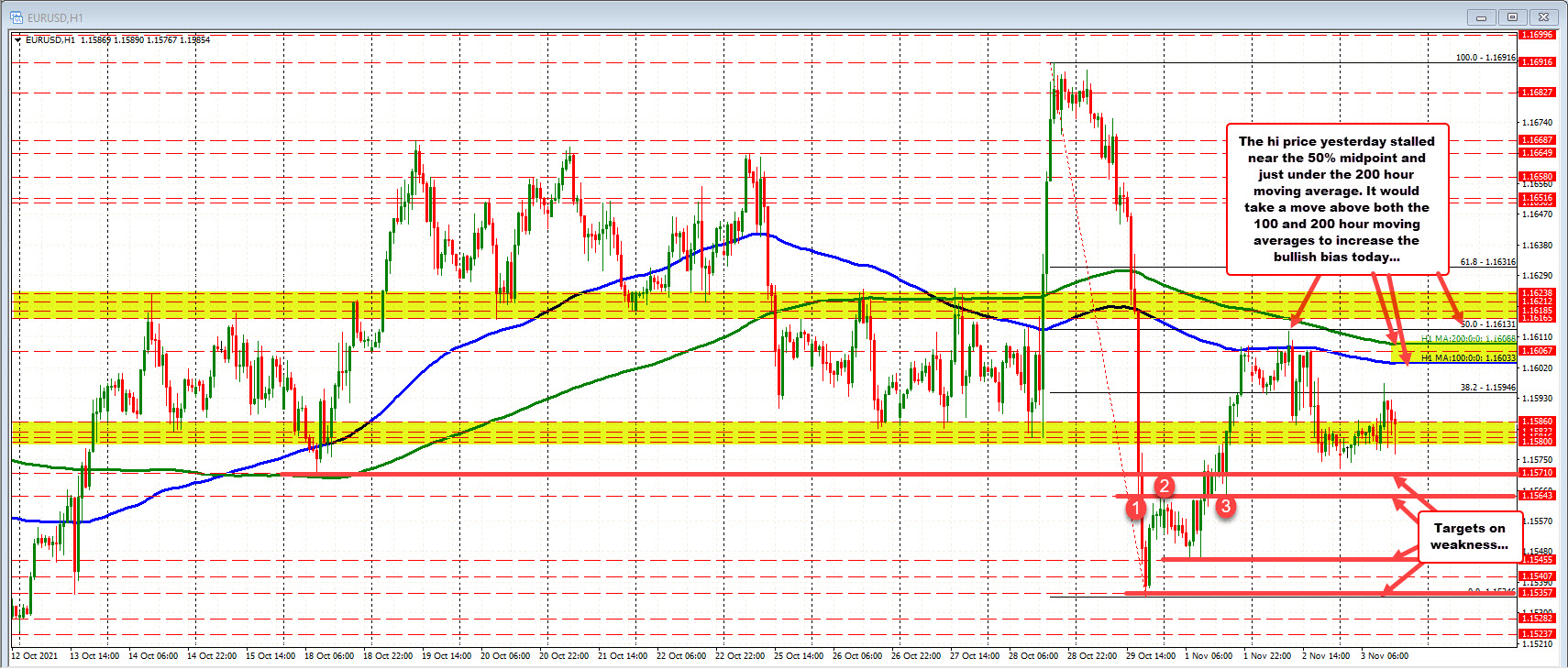The width and height of the screenshot is (1568, 669).
Task: Click the 25 Oct 14:00 time axis label
Action: click(x=799, y=656)
